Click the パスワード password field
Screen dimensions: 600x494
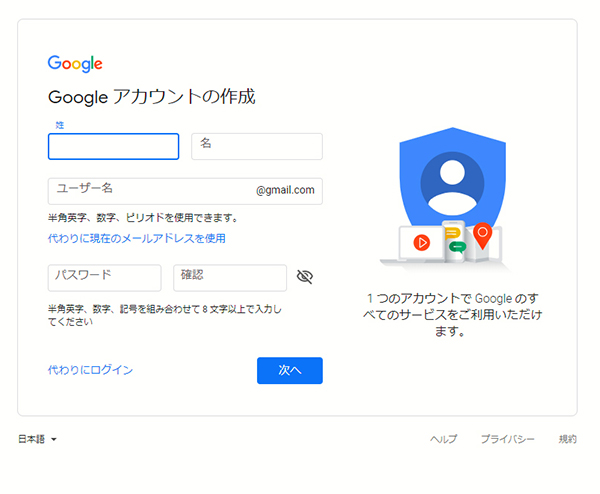tap(104, 278)
